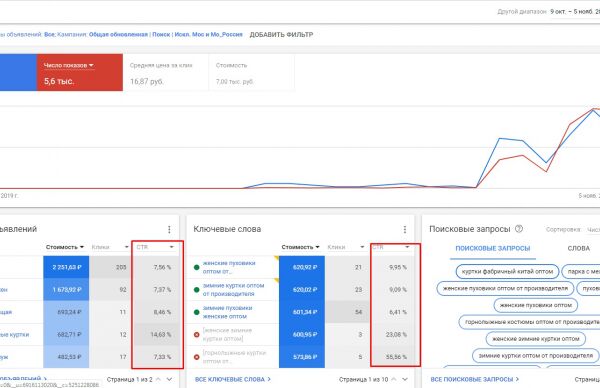Screen dimensions: 600x388
Task: Click chip куртки фабричный китай оптом
Action: (507, 271)
